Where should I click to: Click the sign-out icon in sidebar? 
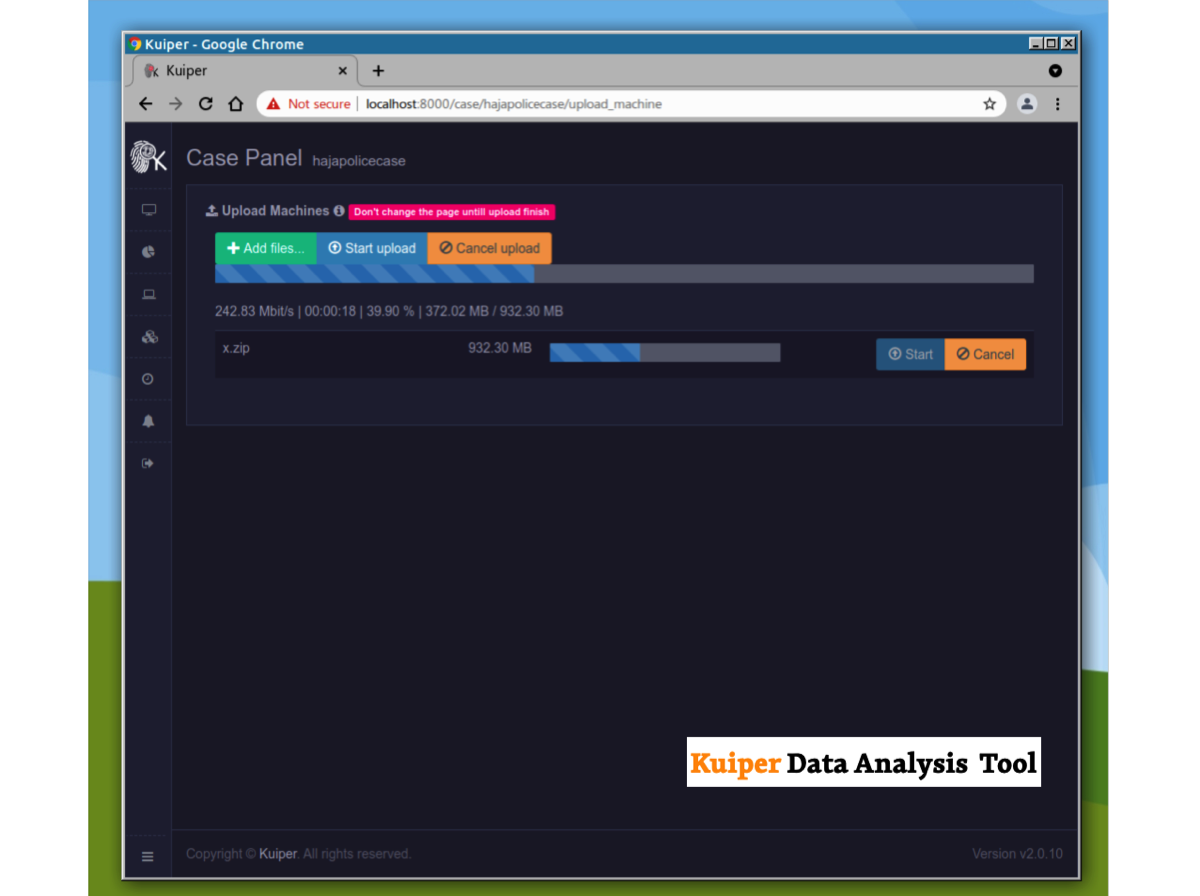tap(148, 463)
